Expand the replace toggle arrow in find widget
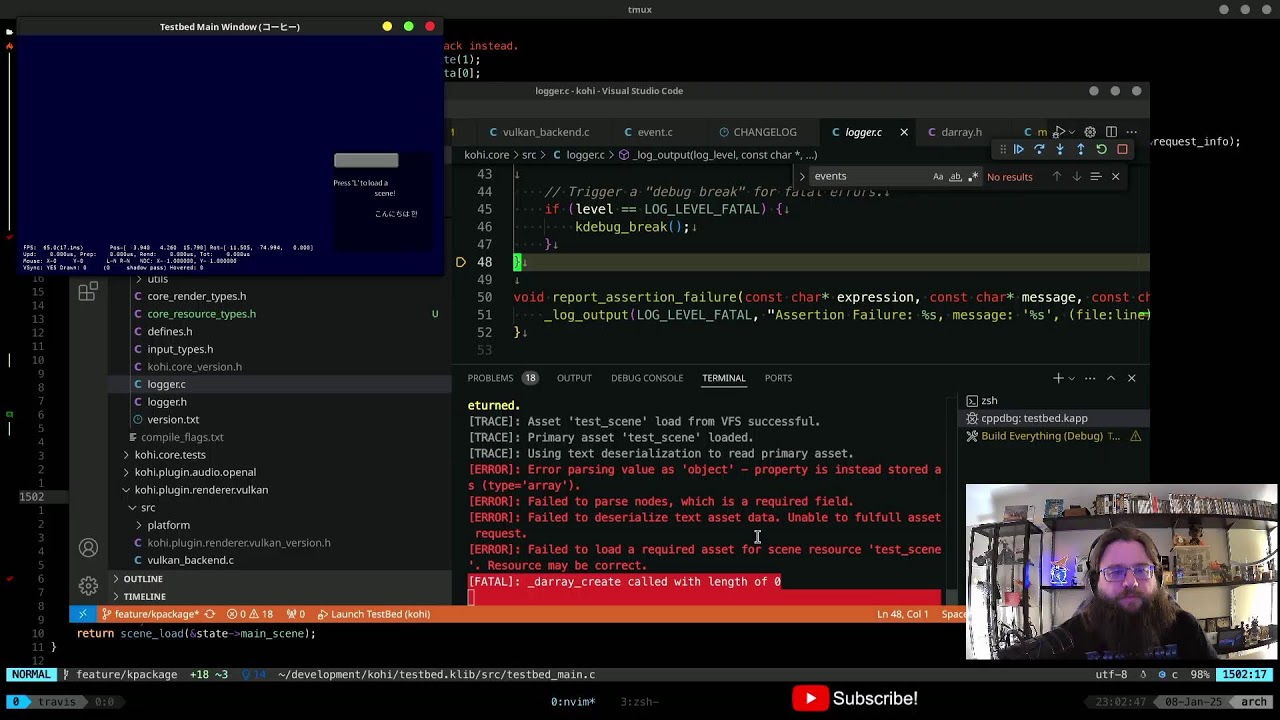 [x=802, y=177]
